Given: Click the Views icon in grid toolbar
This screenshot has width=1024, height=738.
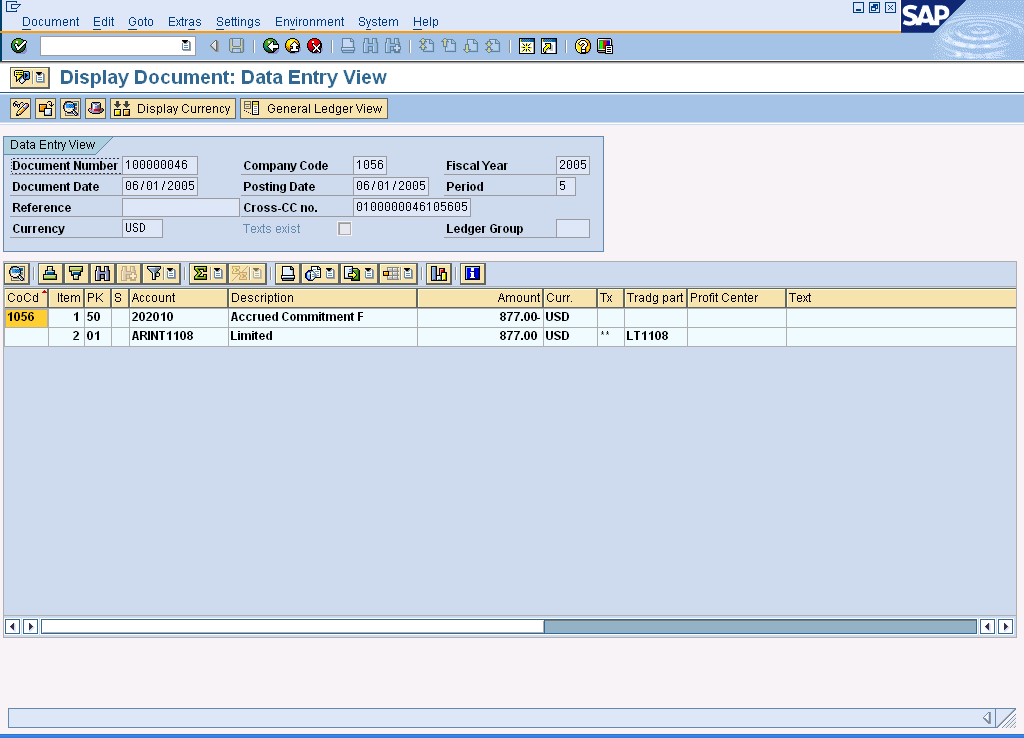Looking at the screenshot, I should (313, 274).
